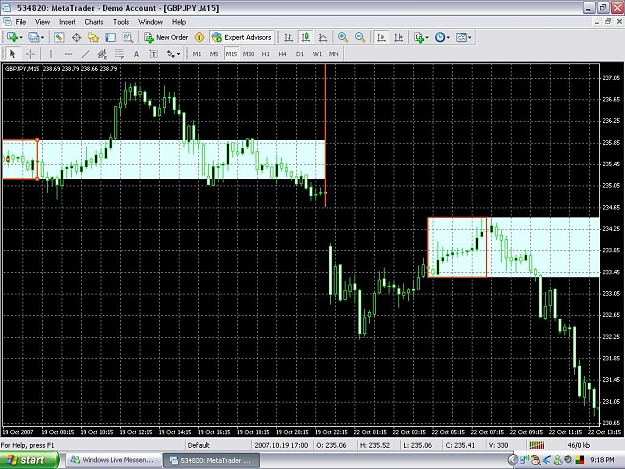This screenshot has height=469, width=625.
Task: Open the View menu
Action: pos(42,22)
